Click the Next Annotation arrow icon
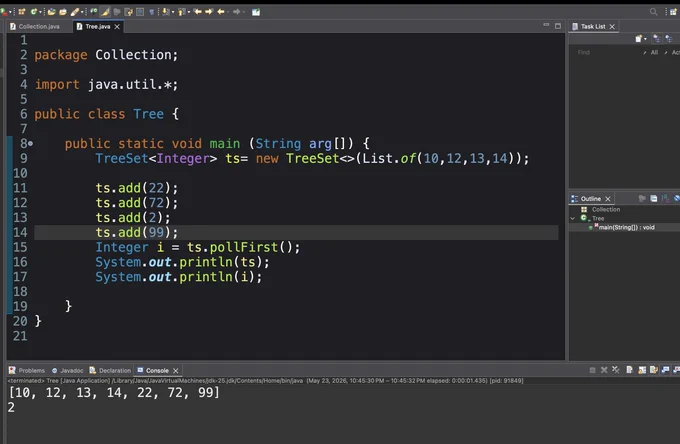Image resolution: width=680 pixels, height=444 pixels. [x=166, y=12]
